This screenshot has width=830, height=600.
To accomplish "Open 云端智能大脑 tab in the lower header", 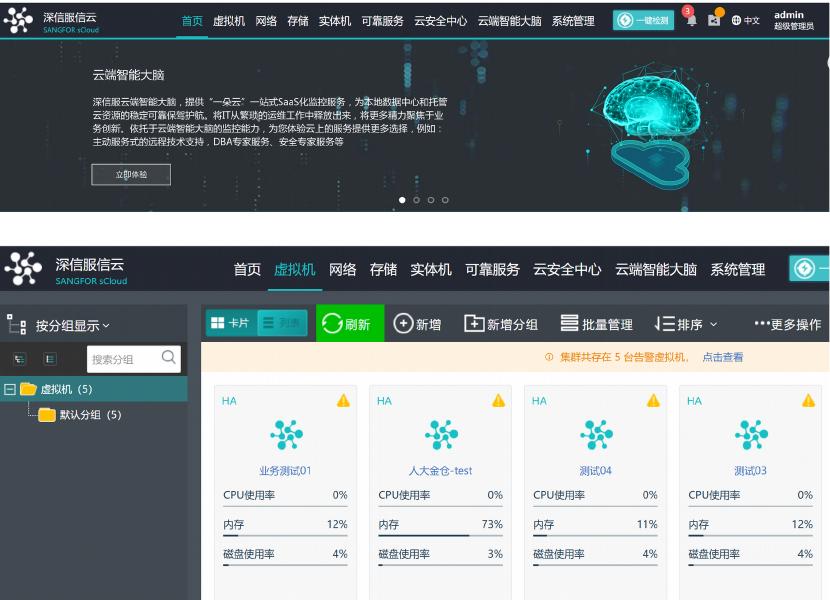I will pos(655,270).
